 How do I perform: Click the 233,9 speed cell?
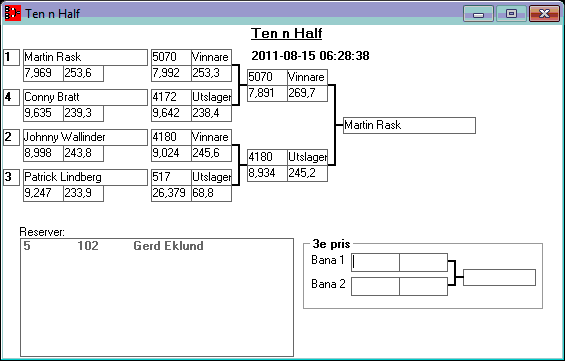tap(84, 193)
